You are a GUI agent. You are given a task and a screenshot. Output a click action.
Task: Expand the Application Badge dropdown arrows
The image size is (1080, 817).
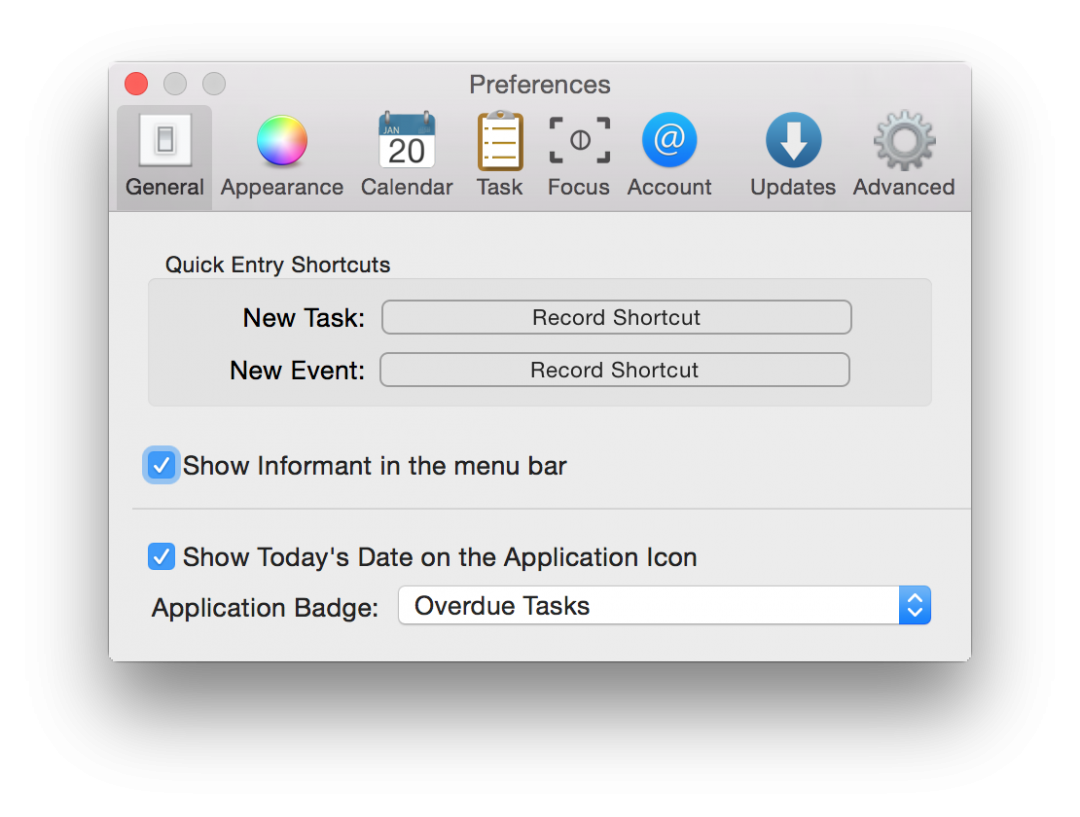point(914,606)
